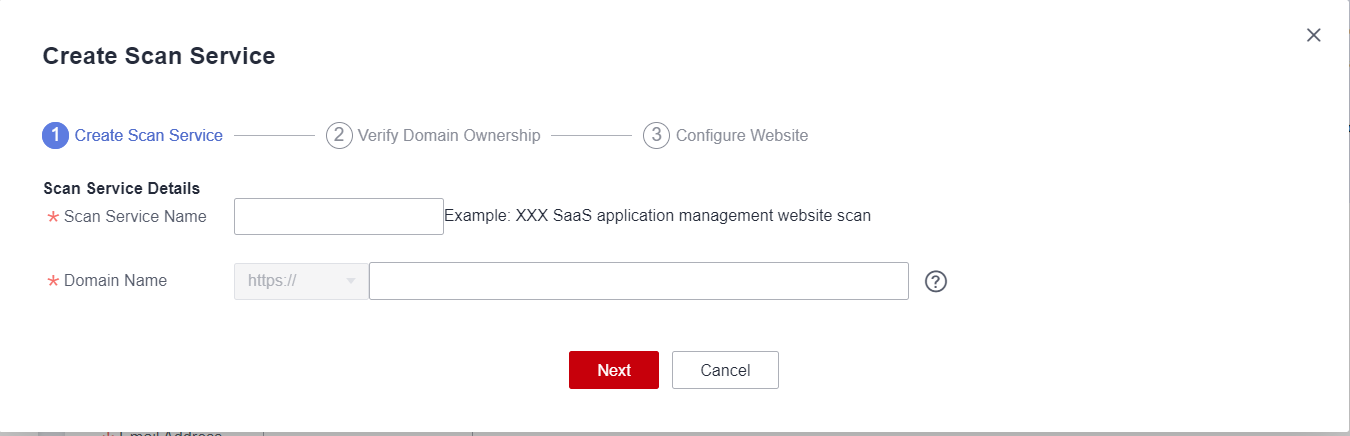The height and width of the screenshot is (436, 1350).
Task: Open the Domain Name help question mark
Action: pyautogui.click(x=936, y=282)
